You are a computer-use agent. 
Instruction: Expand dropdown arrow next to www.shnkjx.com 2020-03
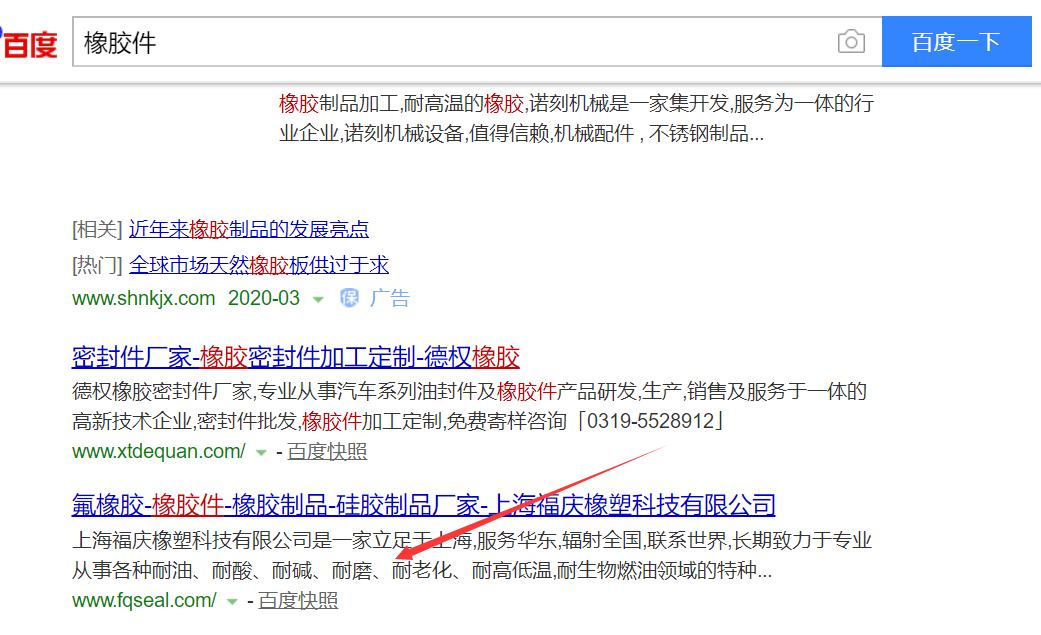pyautogui.click(x=318, y=300)
